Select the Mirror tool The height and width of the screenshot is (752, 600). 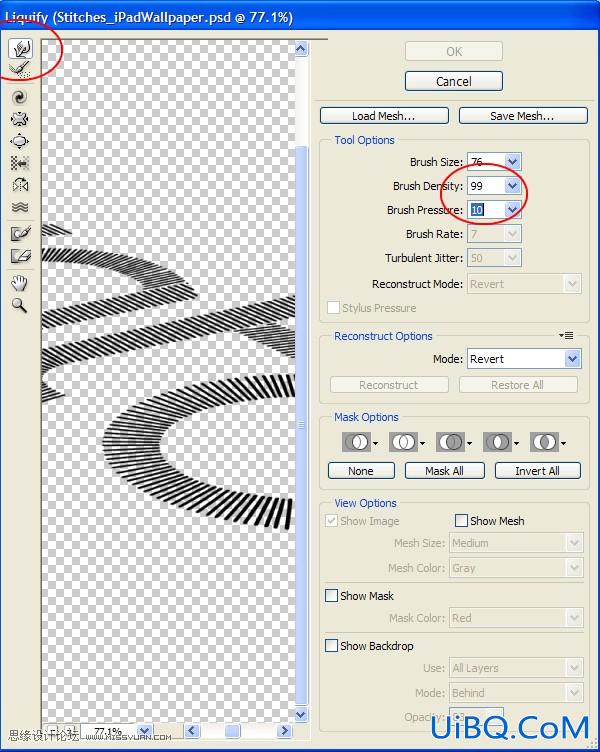[20, 186]
